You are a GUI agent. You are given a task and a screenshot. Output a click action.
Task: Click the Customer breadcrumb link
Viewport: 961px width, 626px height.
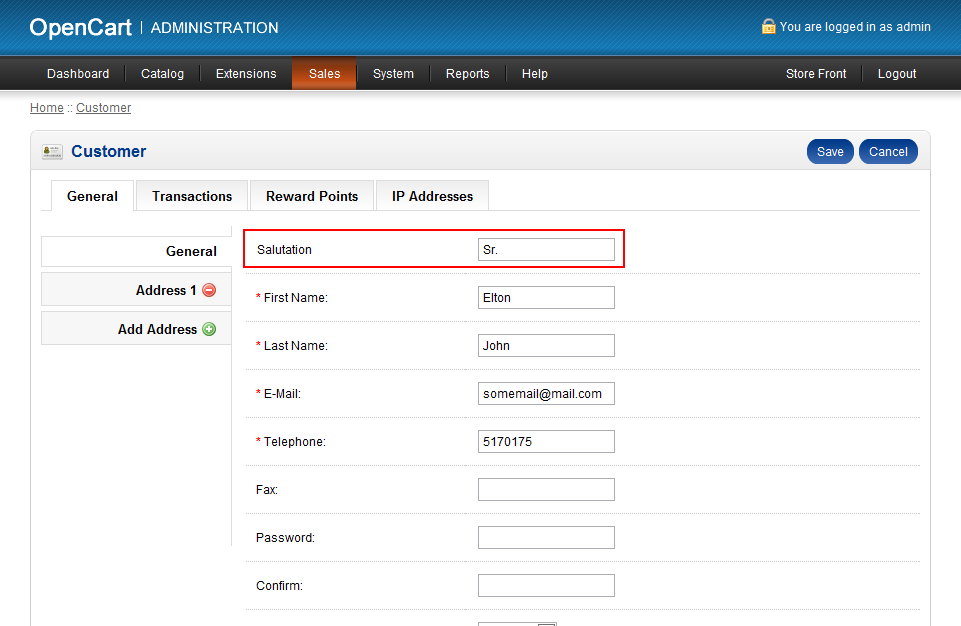103,107
